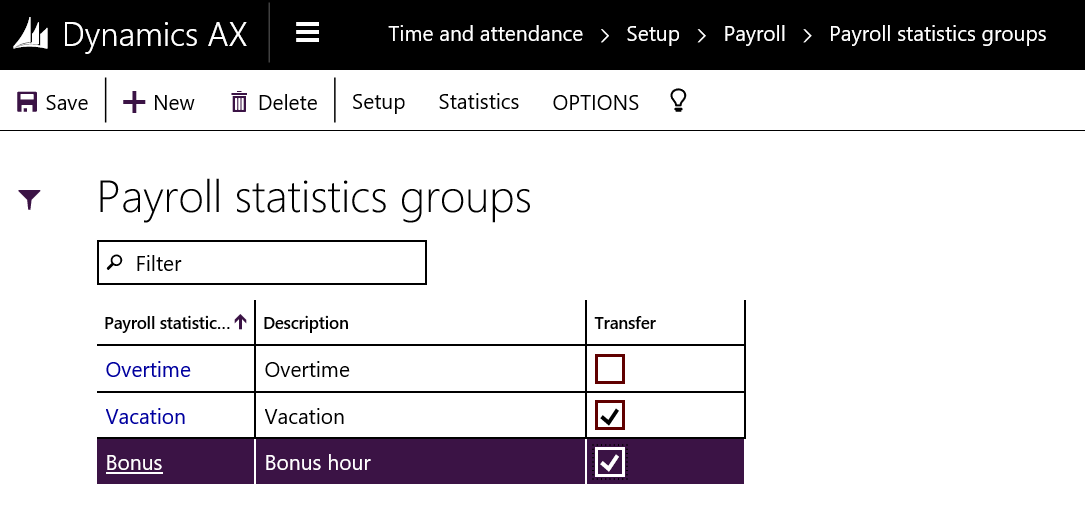Open the Vacation statistics group link
Screen dimensions: 1085x517
click(x=145, y=417)
